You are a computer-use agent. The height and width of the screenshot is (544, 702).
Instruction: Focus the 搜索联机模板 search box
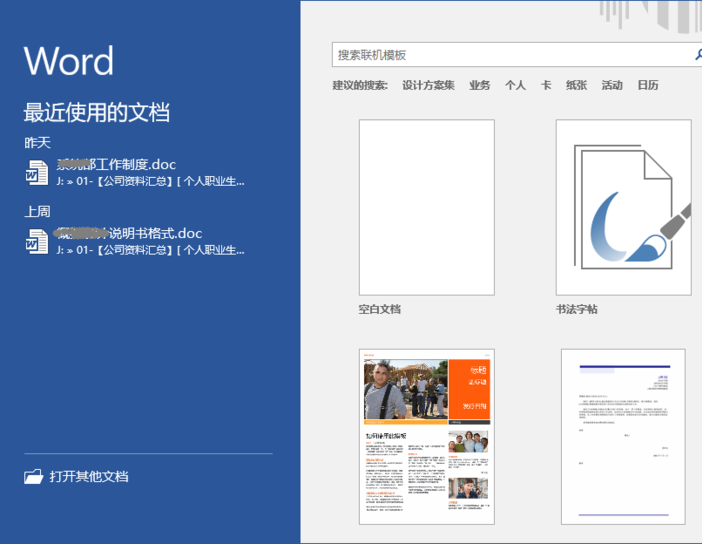click(510, 55)
